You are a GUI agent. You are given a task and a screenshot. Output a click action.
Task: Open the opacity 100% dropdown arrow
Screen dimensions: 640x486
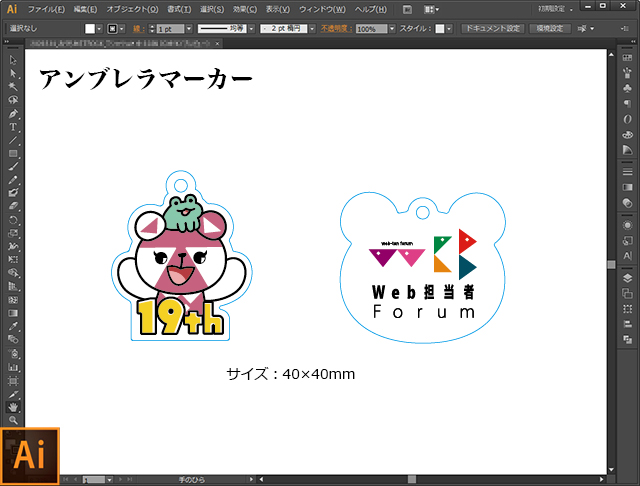(x=392, y=29)
